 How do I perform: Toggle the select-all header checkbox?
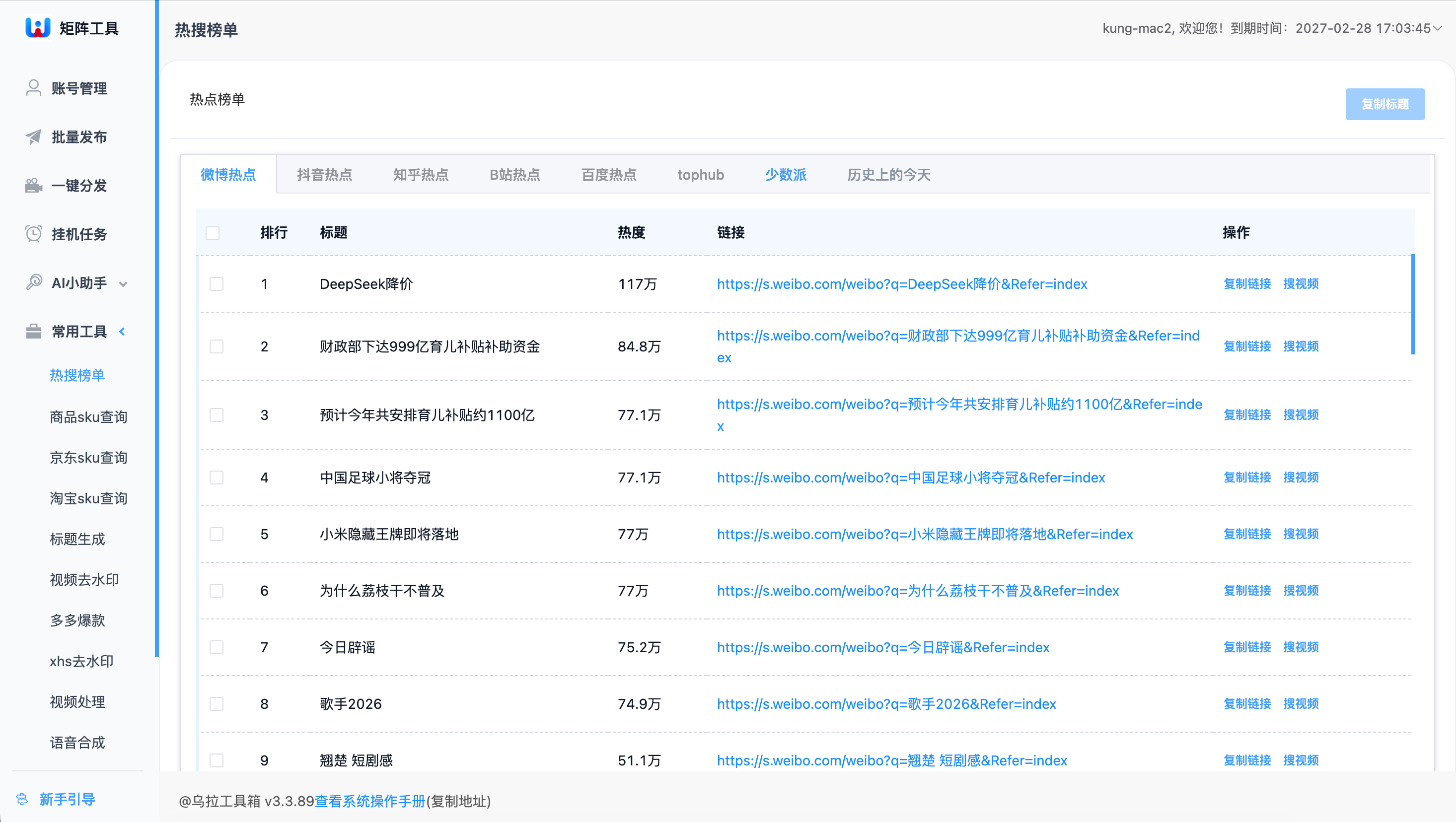click(213, 233)
